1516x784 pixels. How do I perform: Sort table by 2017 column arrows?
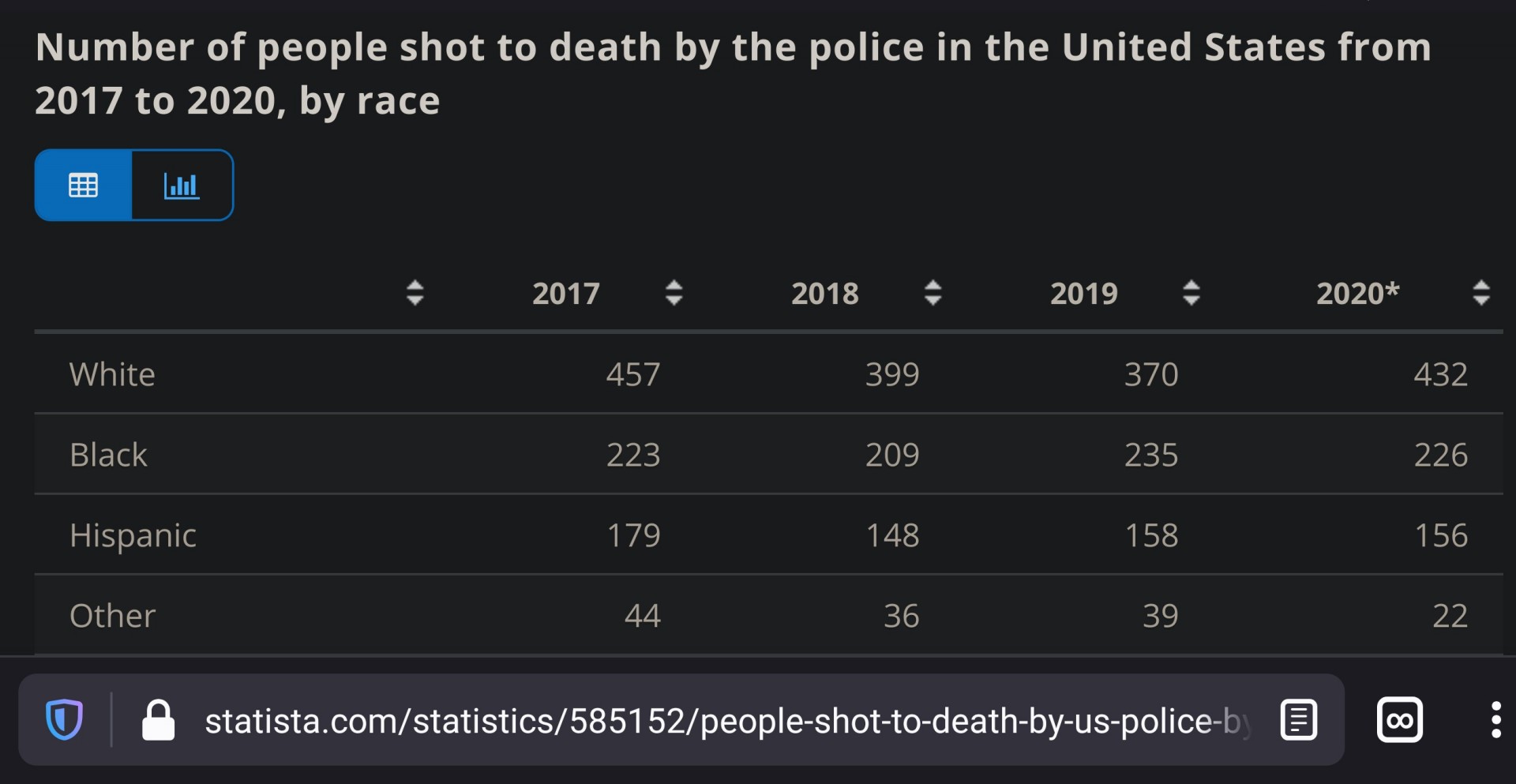click(674, 293)
